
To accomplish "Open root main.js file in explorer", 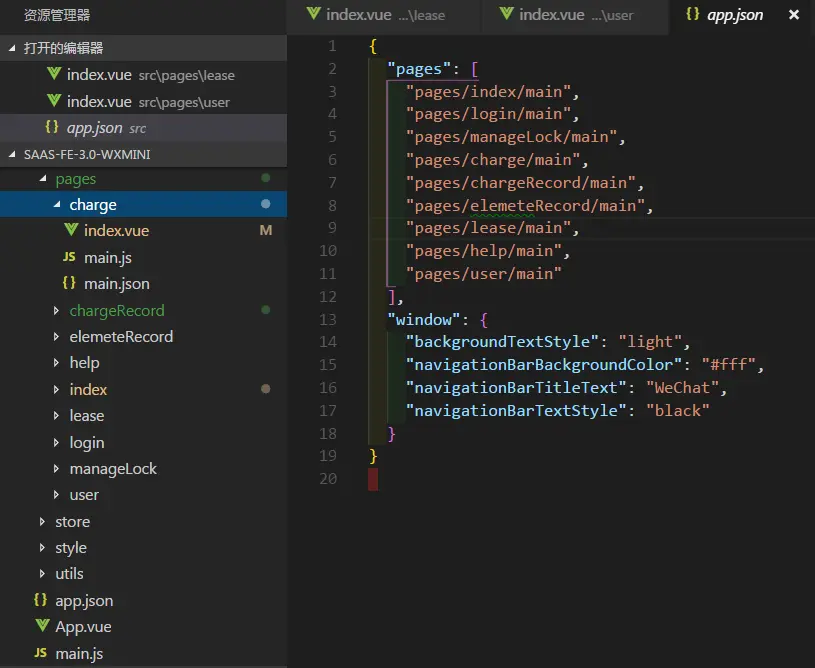I will pyautogui.click(x=143, y=653).
